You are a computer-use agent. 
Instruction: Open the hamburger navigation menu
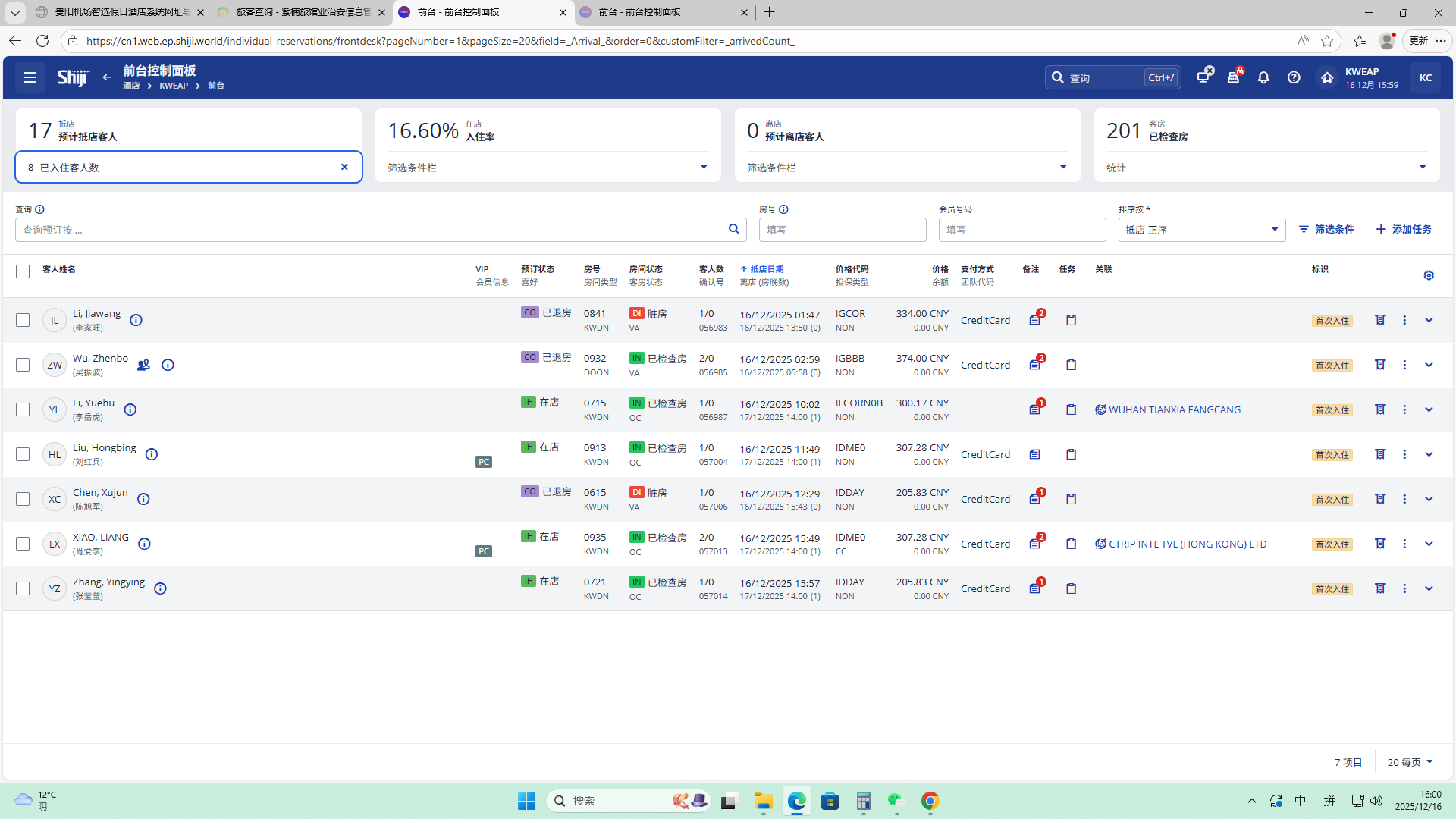[30, 77]
